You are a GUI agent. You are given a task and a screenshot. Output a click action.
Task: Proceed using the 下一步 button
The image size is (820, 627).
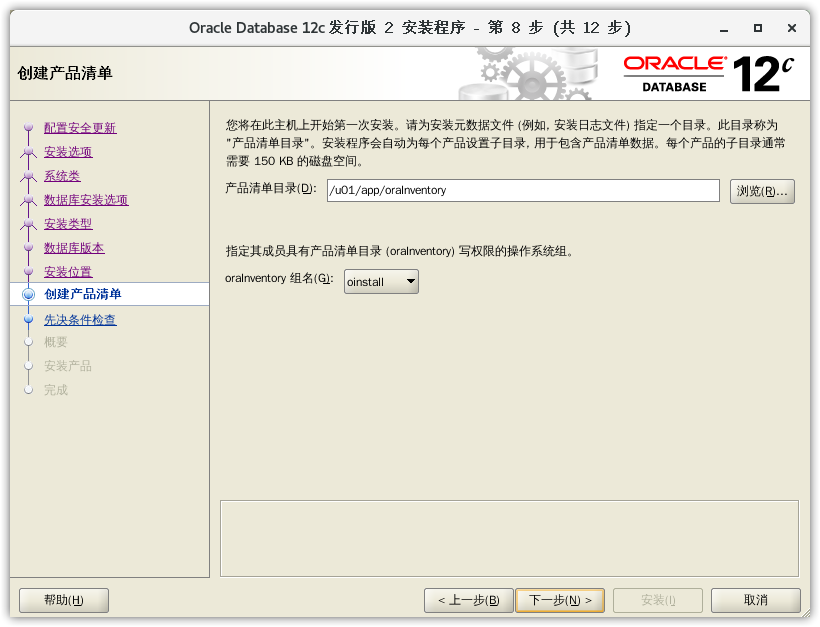(x=560, y=600)
